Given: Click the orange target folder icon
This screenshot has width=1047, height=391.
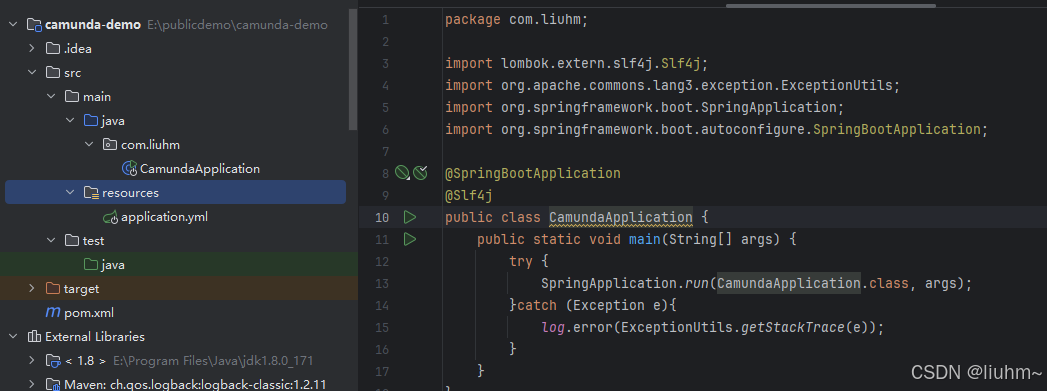Looking at the screenshot, I should coord(52,289).
